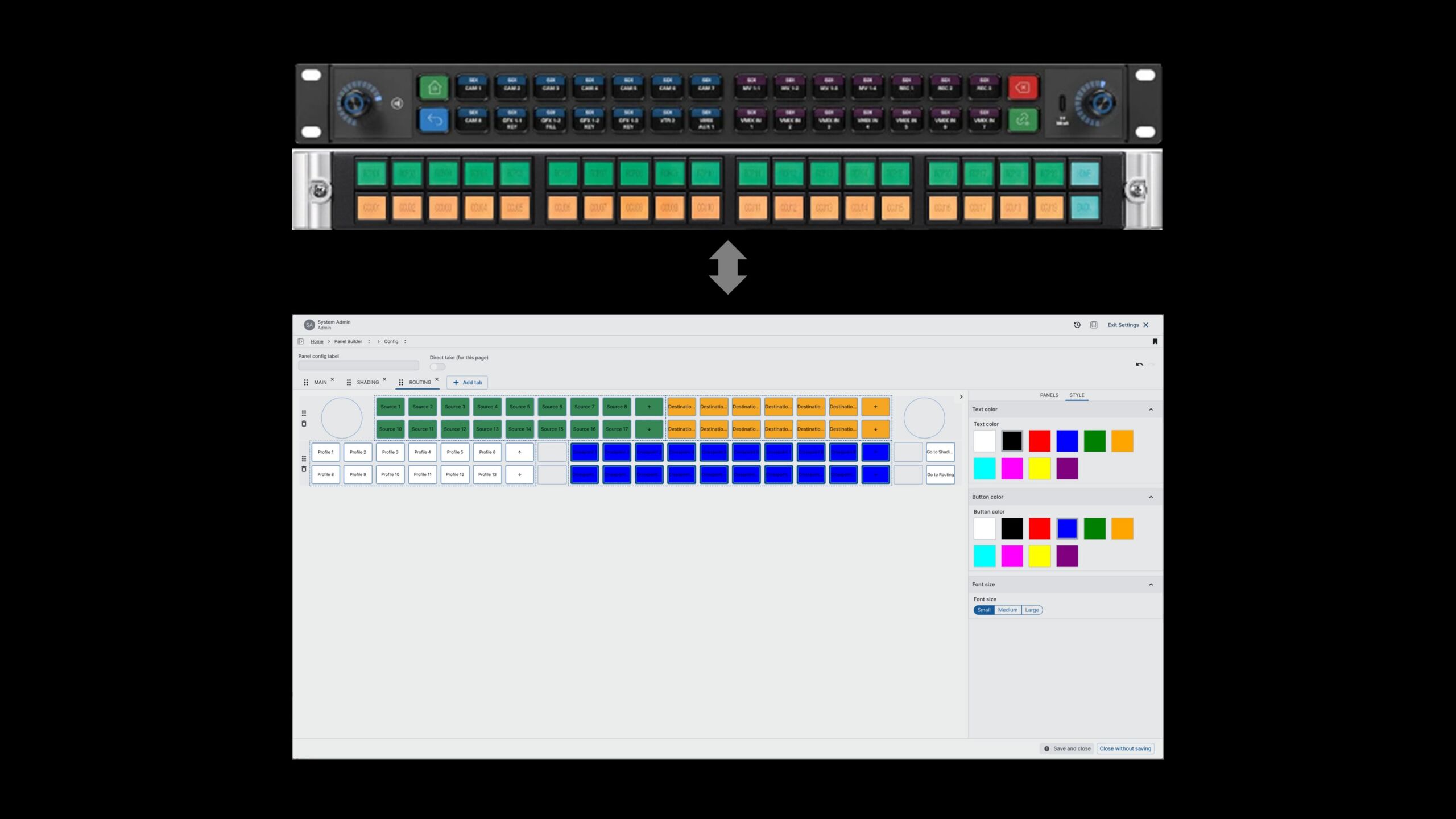Click the sidebar collapse icon before the Home breadcrumb

301,341
